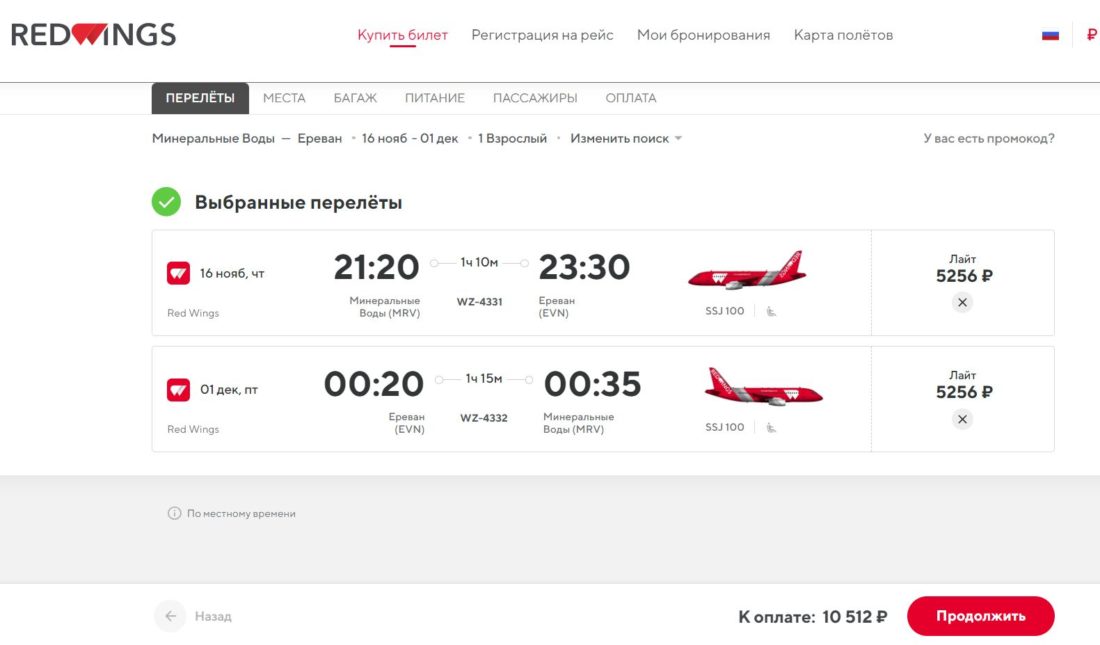
Task: Open Регистрация на рейс menu item
Action: tap(542, 35)
